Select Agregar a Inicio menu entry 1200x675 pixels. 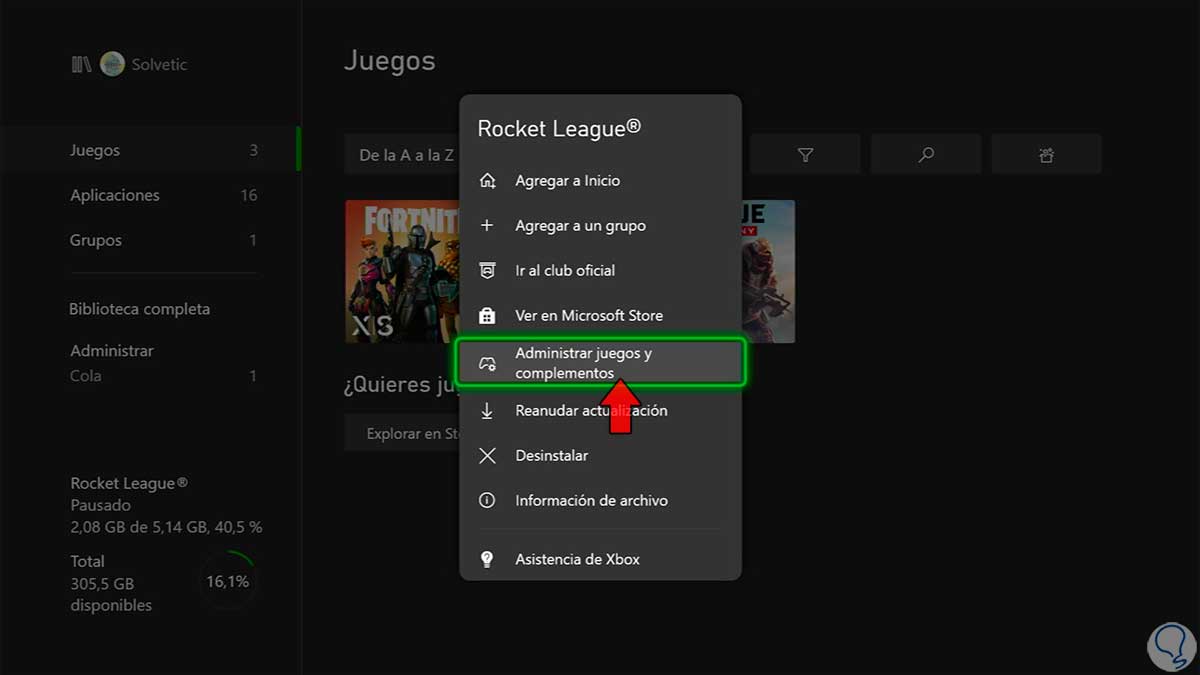600,181
